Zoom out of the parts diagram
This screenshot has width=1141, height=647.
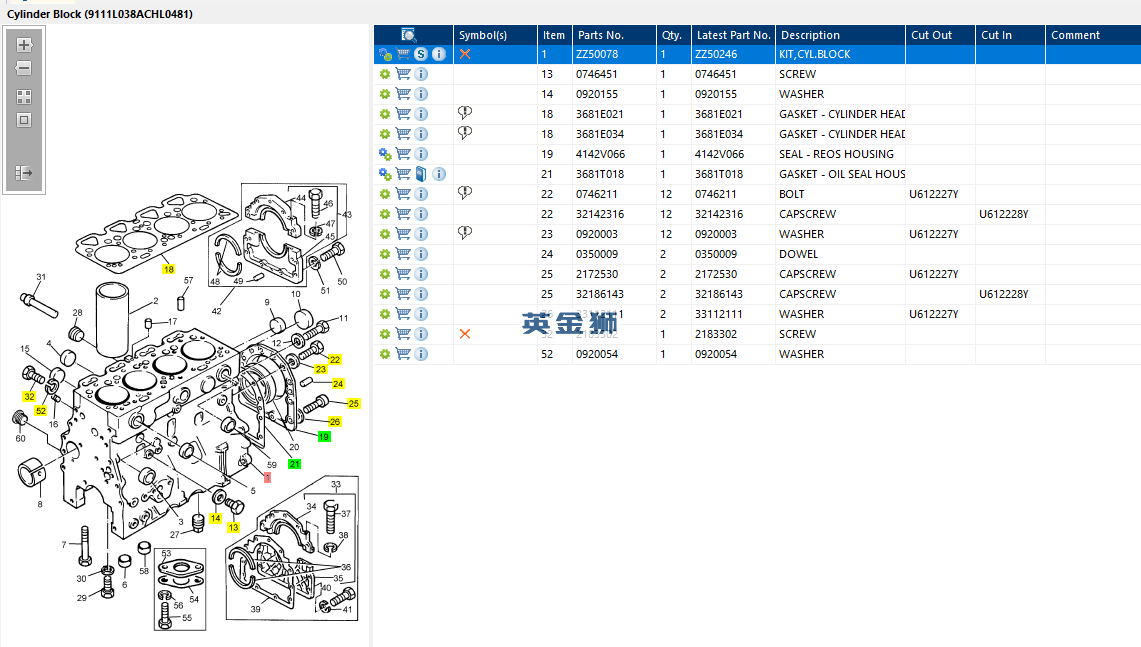(x=24, y=69)
